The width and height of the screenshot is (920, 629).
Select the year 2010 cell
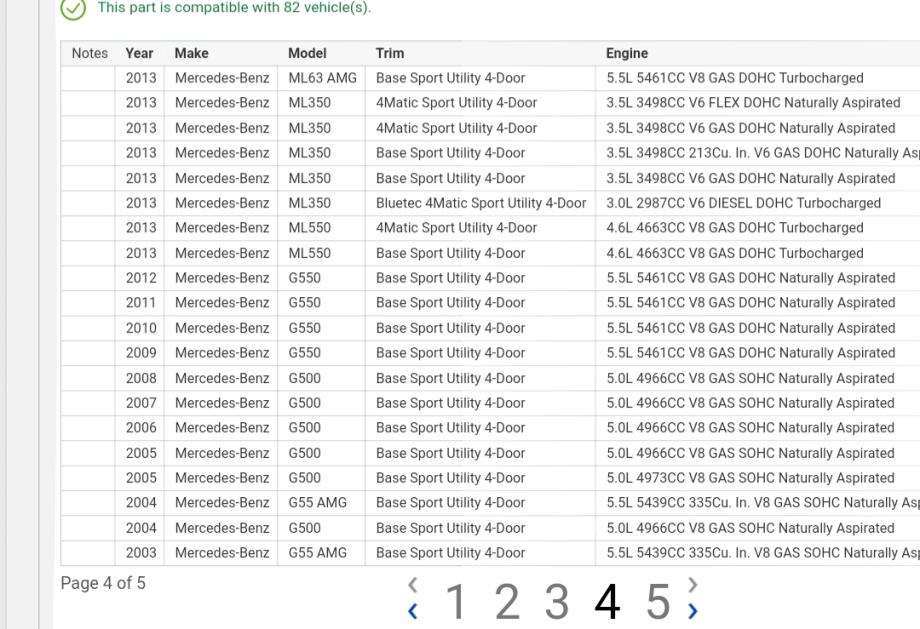pos(141,328)
